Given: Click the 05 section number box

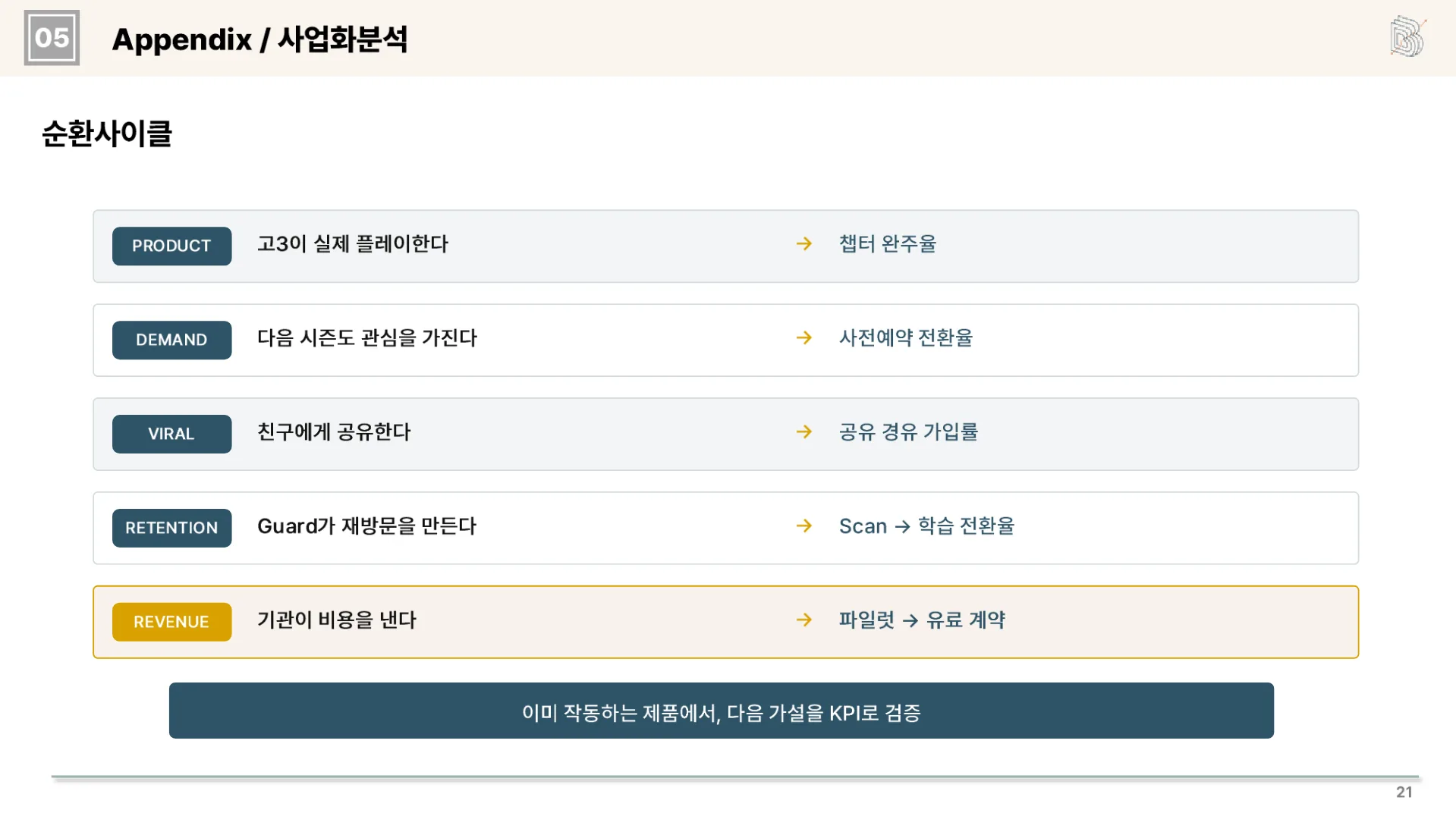Looking at the screenshot, I should click(52, 38).
